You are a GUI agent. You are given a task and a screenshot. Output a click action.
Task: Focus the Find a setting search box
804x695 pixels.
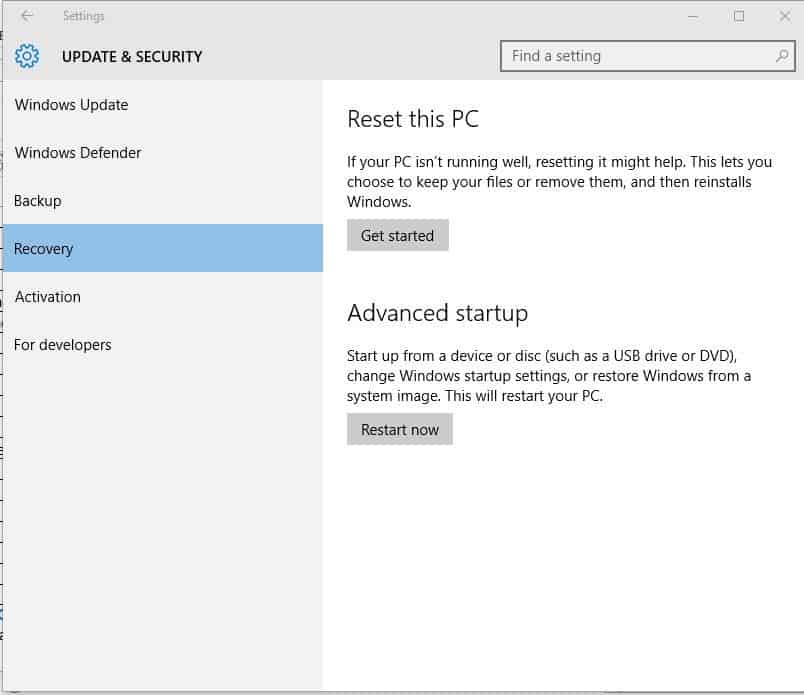pyautogui.click(x=648, y=56)
